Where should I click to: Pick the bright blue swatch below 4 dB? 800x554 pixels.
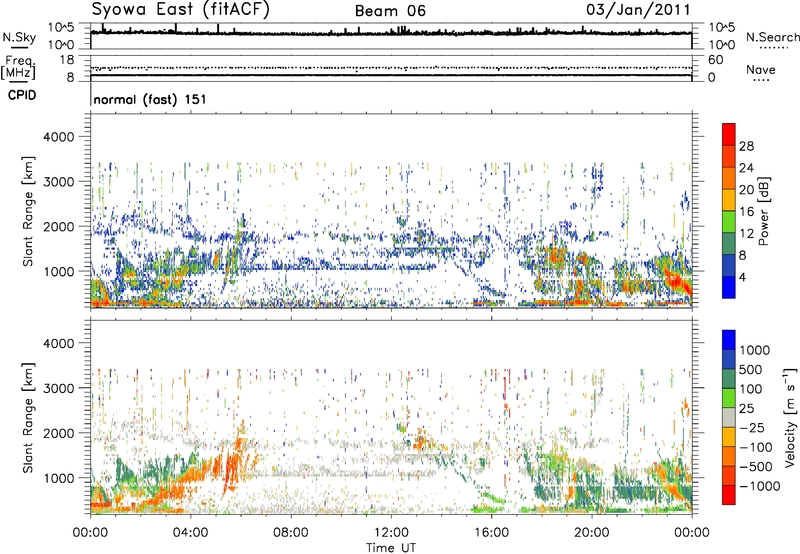[729, 287]
